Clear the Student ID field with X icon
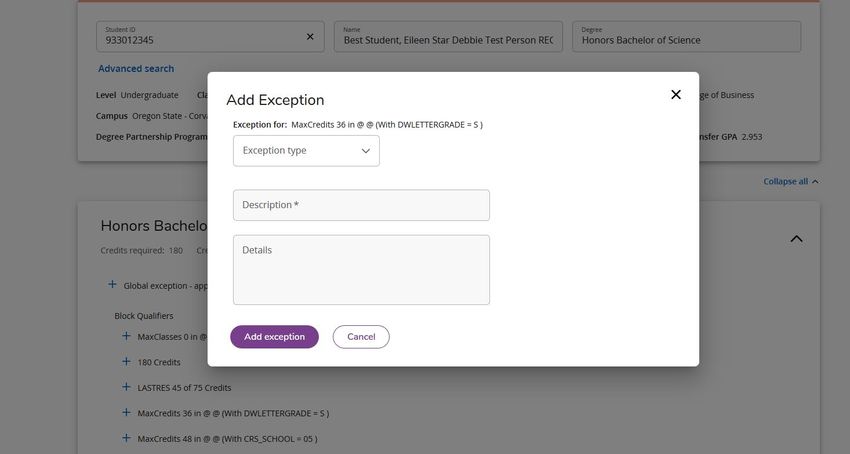Viewport: 850px width, 454px height. pos(310,36)
